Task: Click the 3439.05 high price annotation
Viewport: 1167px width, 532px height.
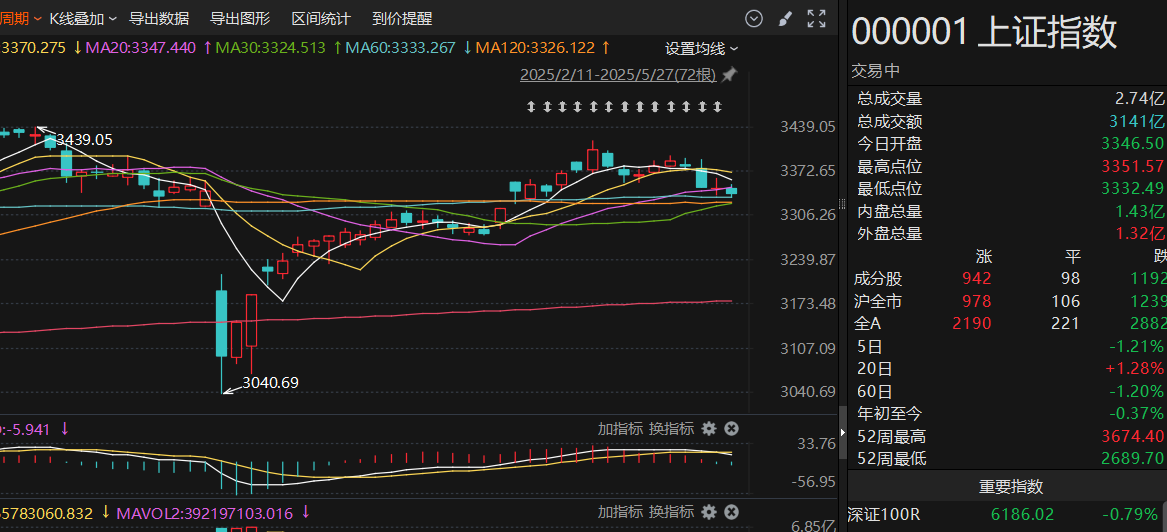Action: pos(84,140)
